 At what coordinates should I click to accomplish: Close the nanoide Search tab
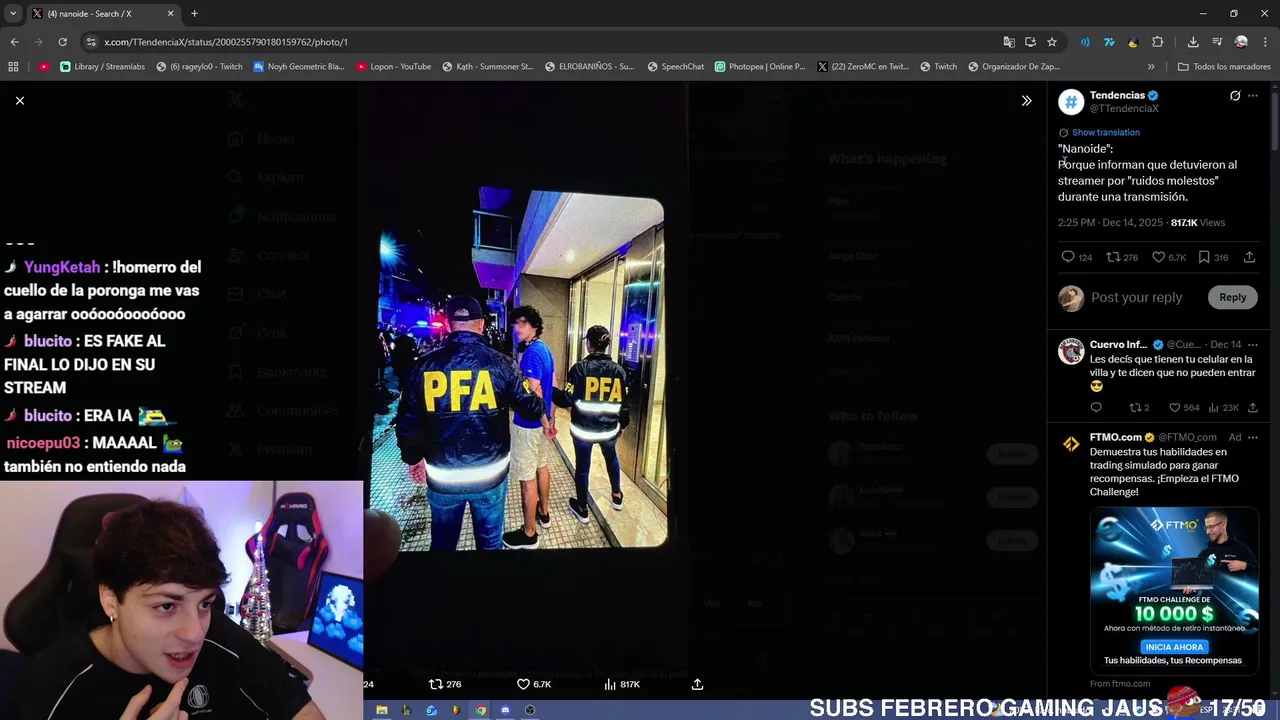pos(170,14)
